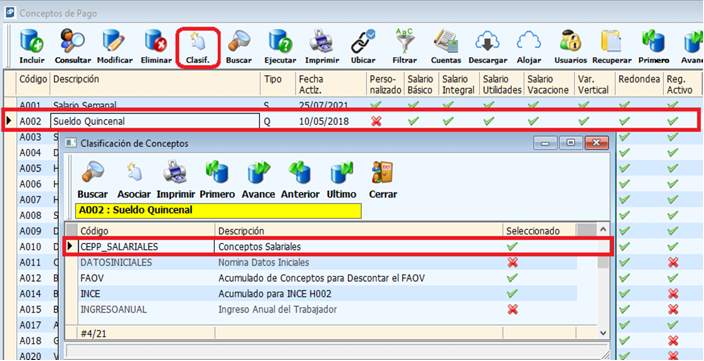Click the Eliminar database icon

pyautogui.click(x=156, y=41)
